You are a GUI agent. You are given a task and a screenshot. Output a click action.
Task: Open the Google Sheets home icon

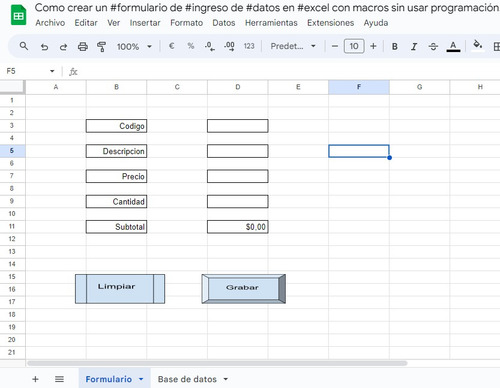pyautogui.click(x=18, y=15)
